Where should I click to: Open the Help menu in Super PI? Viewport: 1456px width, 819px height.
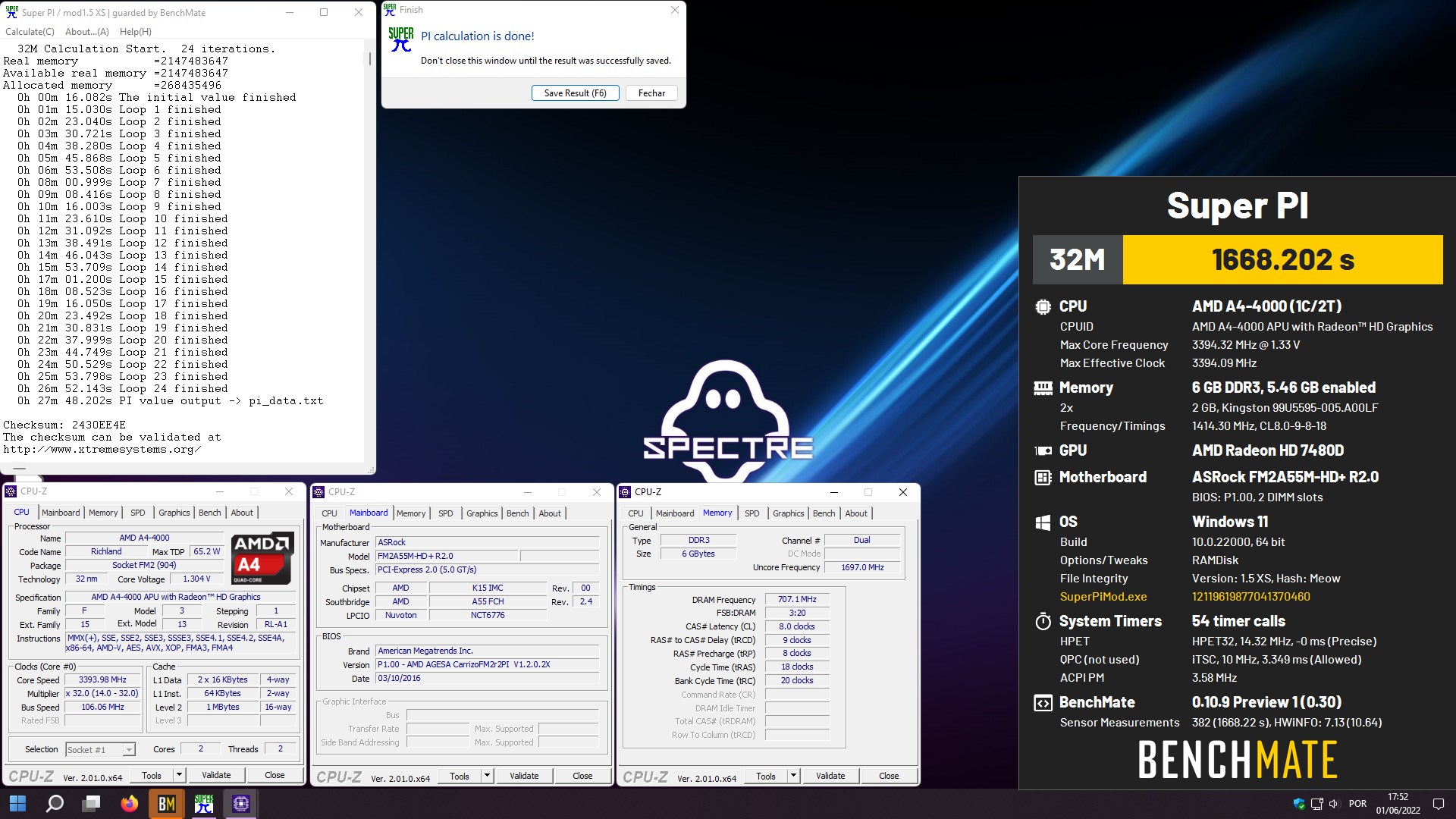click(x=136, y=32)
